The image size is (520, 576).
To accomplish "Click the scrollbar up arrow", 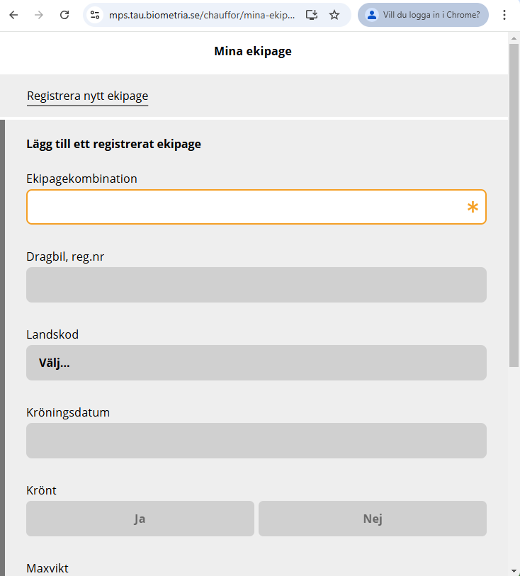I will coord(514,38).
